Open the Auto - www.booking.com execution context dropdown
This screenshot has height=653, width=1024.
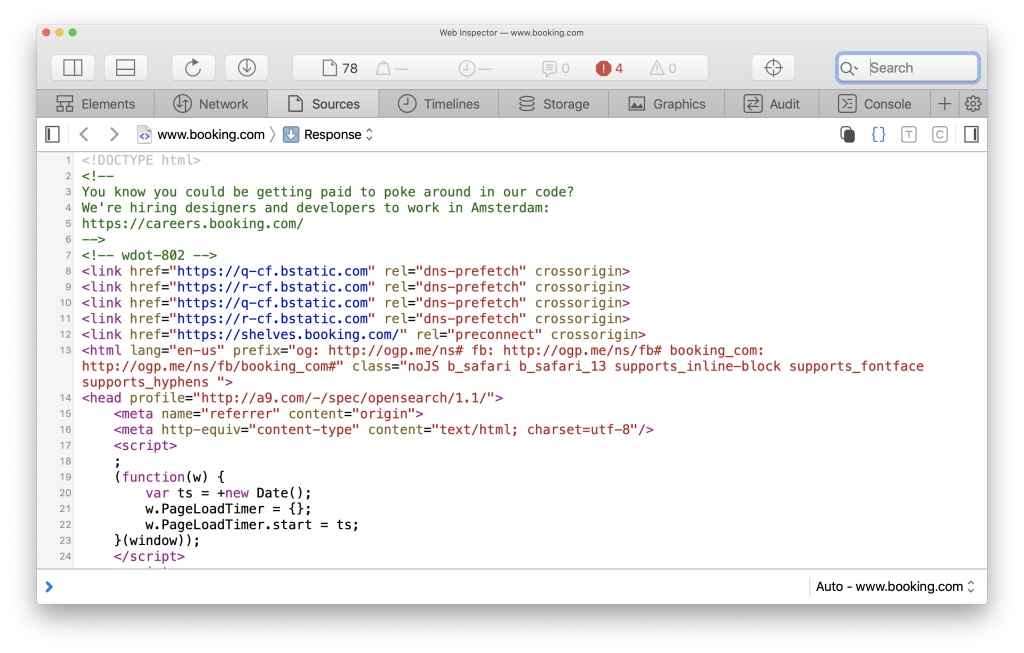(x=893, y=587)
